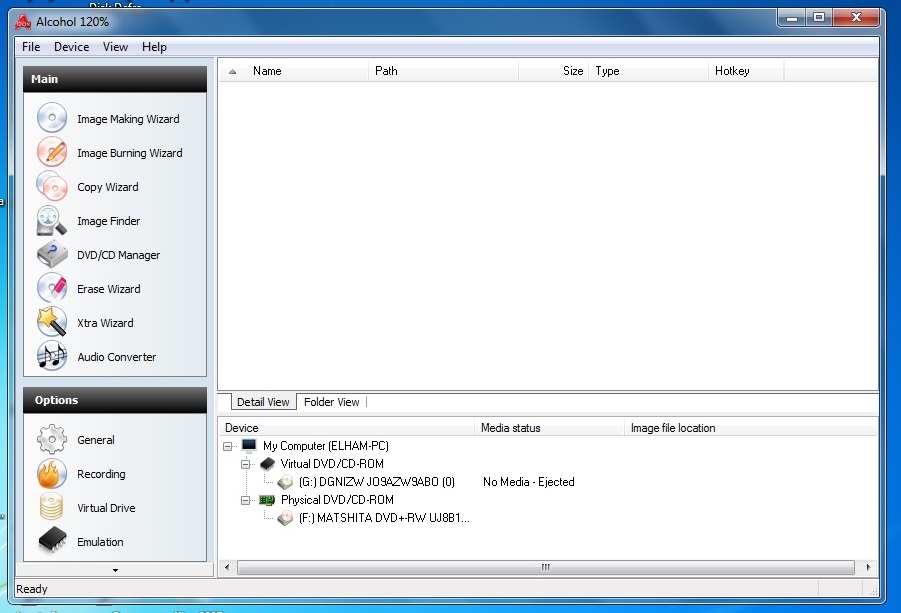
Task: Select the Virtual DVD/CD-ROM tree item
Action: 332,464
